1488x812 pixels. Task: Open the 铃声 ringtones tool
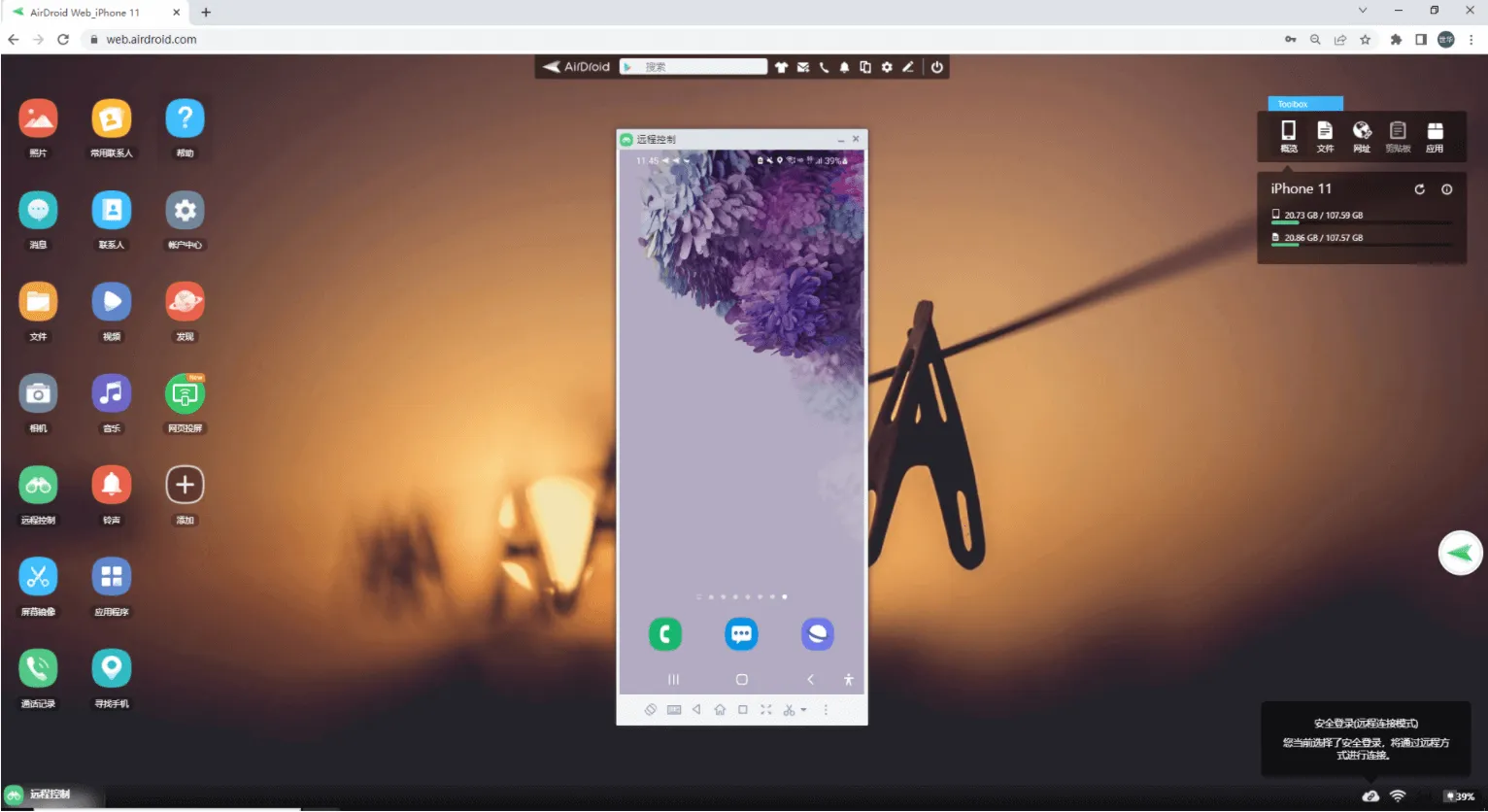[111, 485]
